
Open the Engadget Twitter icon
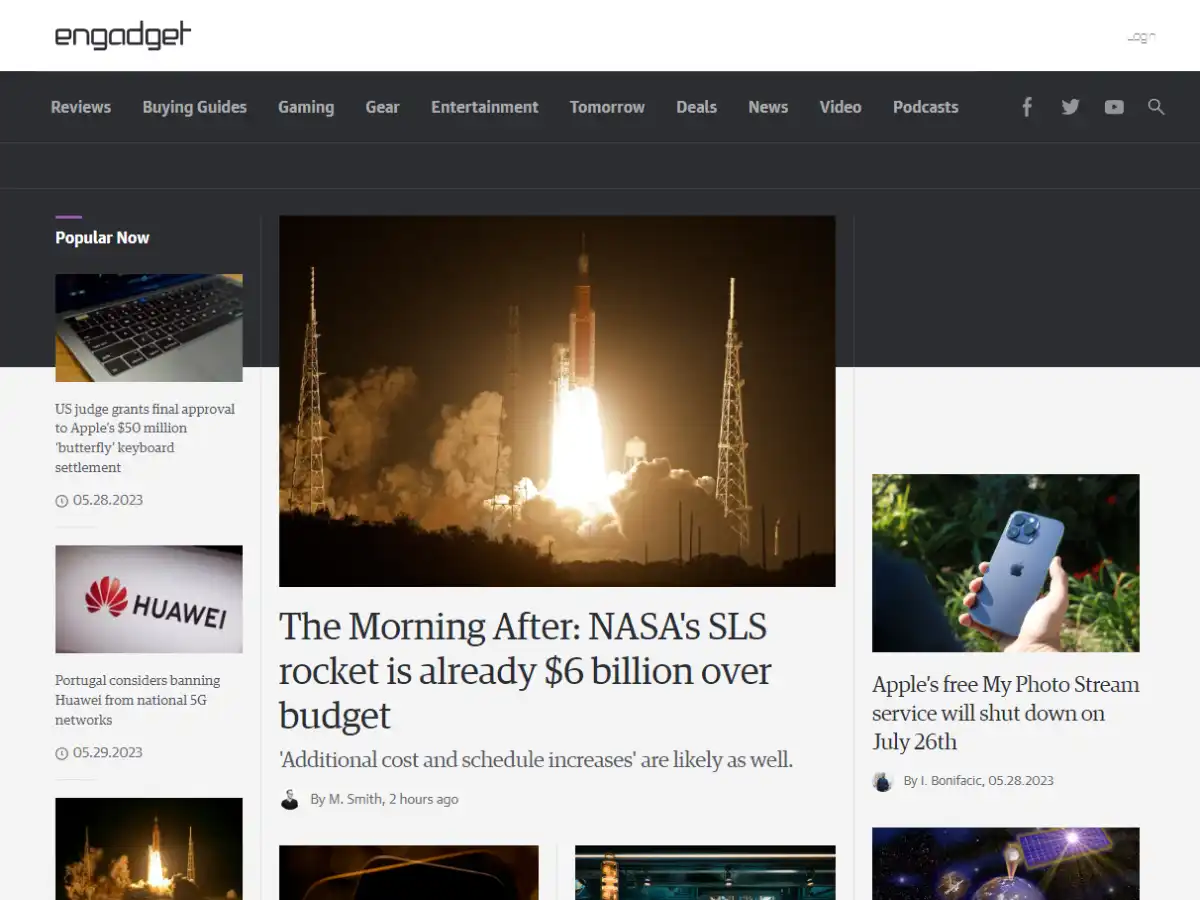click(1070, 107)
